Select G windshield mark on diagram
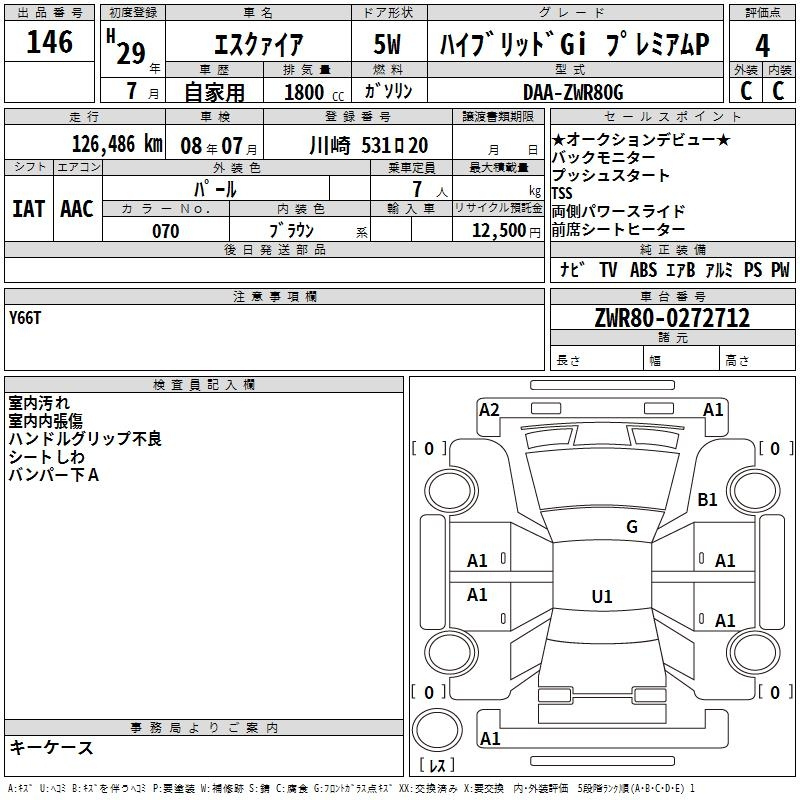 (x=632, y=527)
